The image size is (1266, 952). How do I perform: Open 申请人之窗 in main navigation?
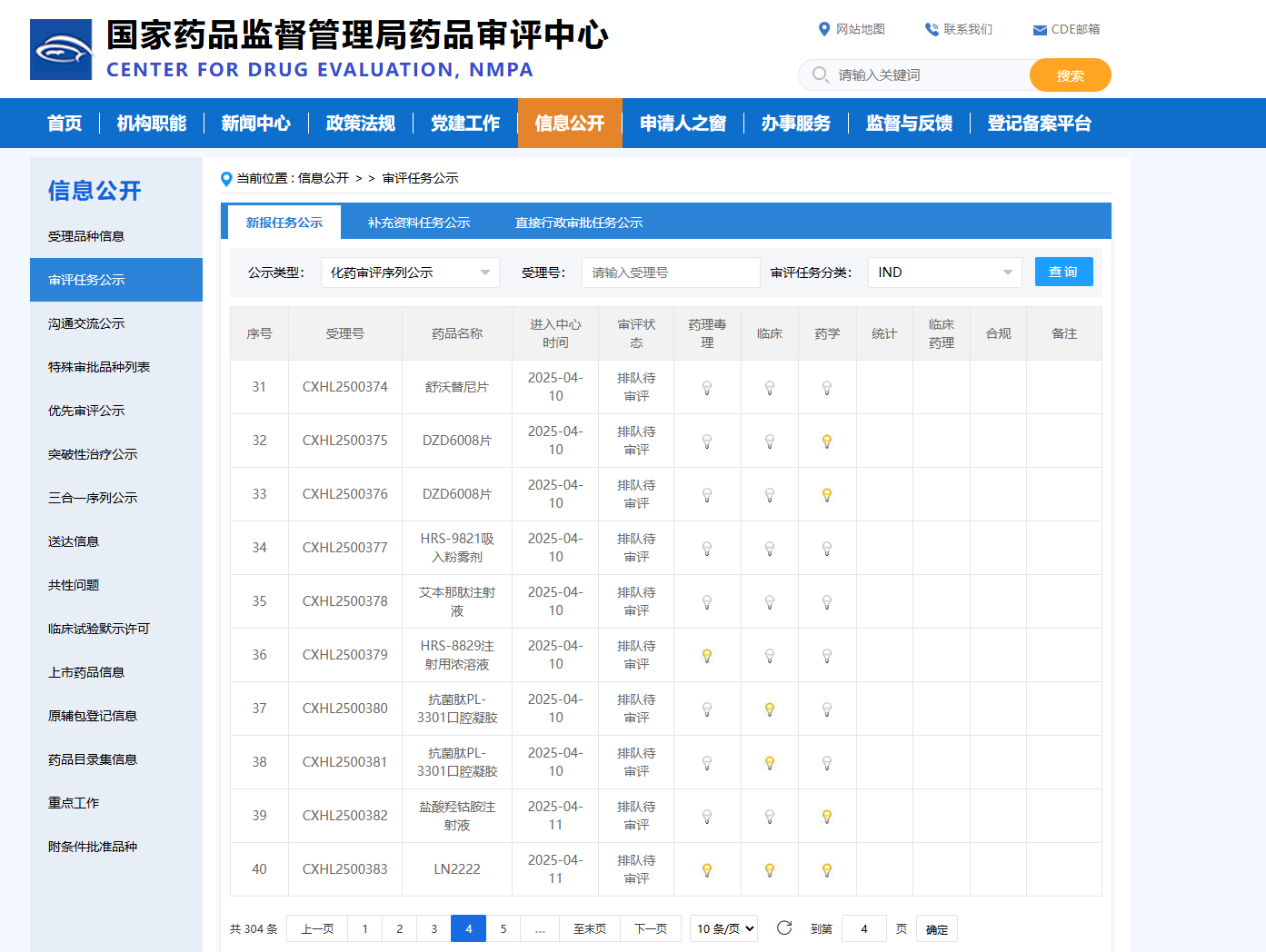point(683,124)
